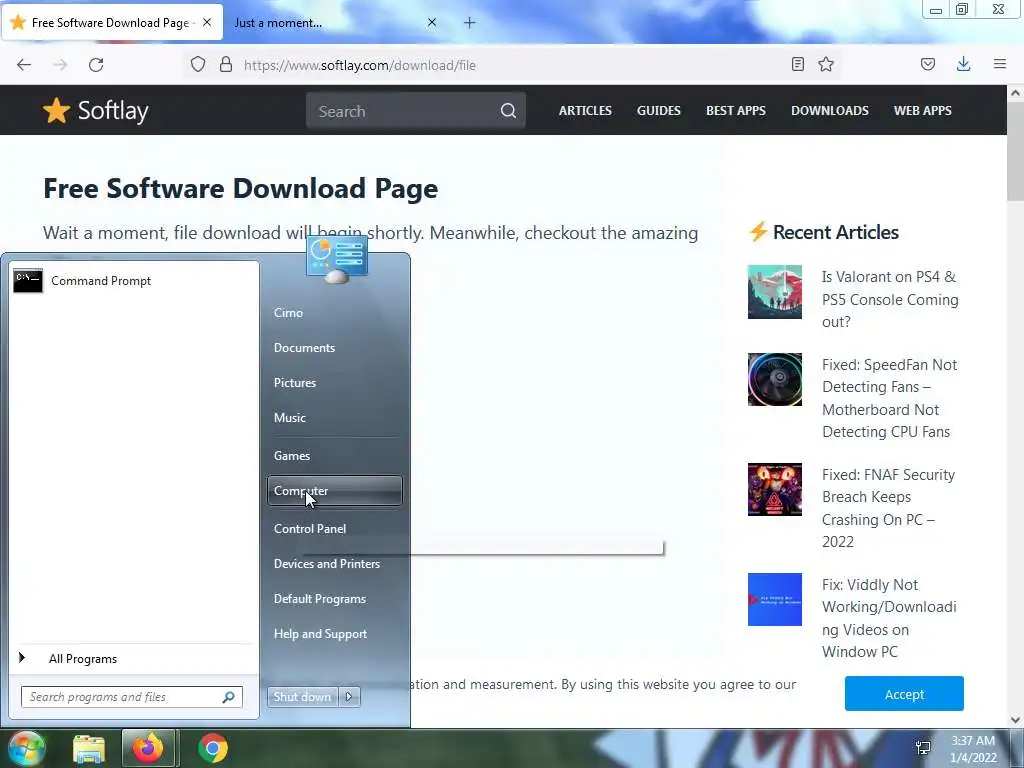1024x768 pixels.
Task: Click the Shut down button
Action: click(x=302, y=697)
